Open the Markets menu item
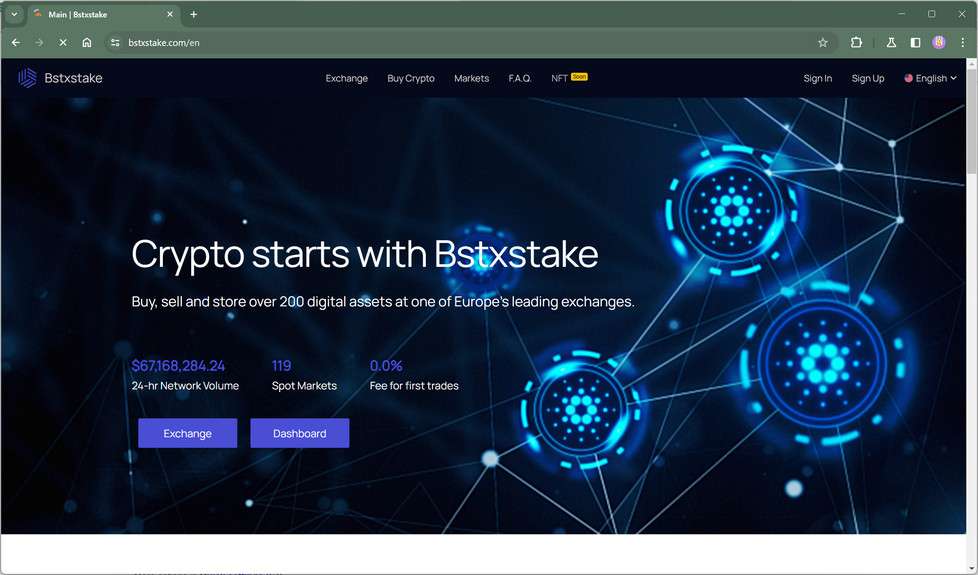The image size is (978, 575). pos(472,78)
